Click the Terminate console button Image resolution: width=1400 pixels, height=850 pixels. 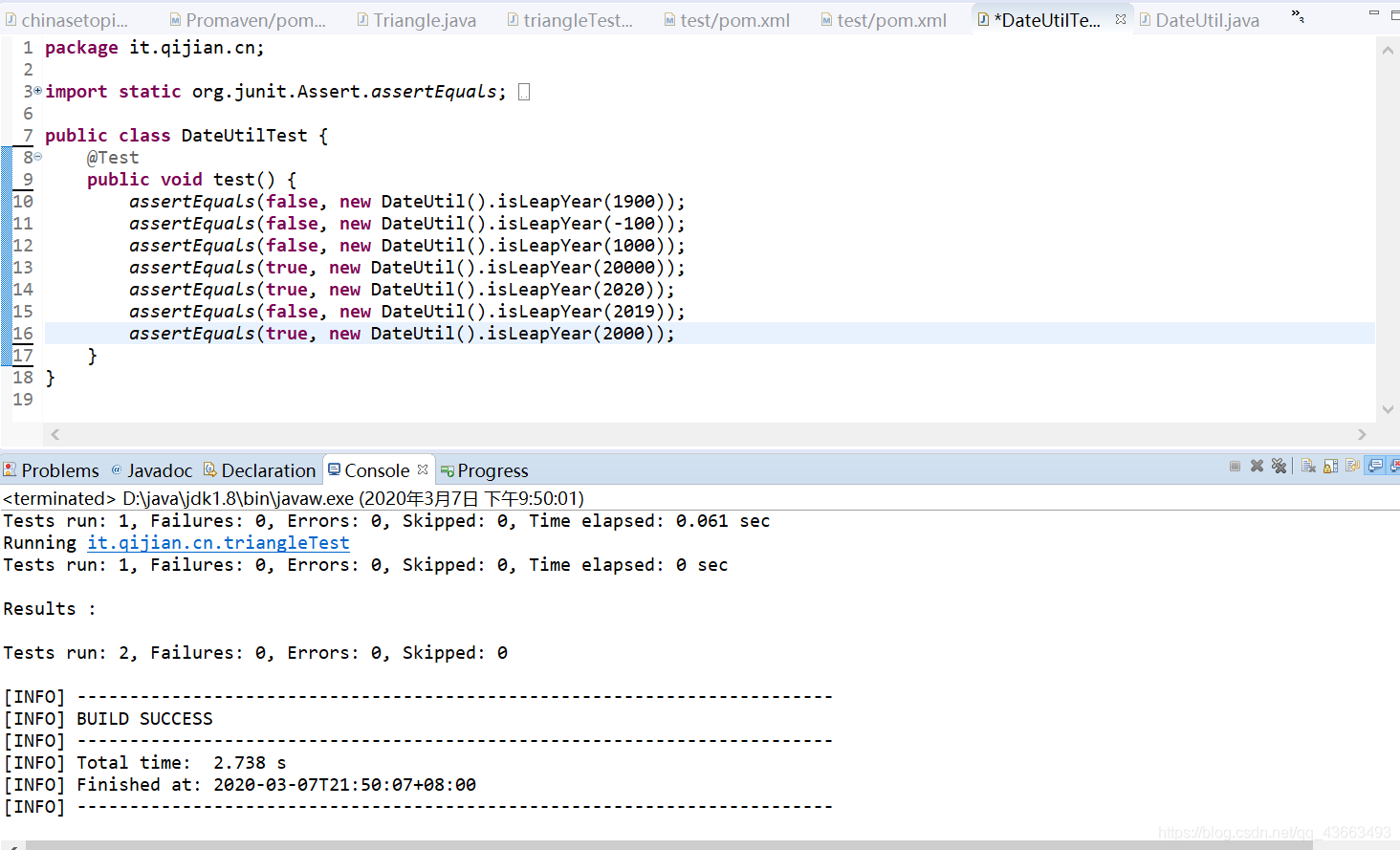click(1235, 466)
